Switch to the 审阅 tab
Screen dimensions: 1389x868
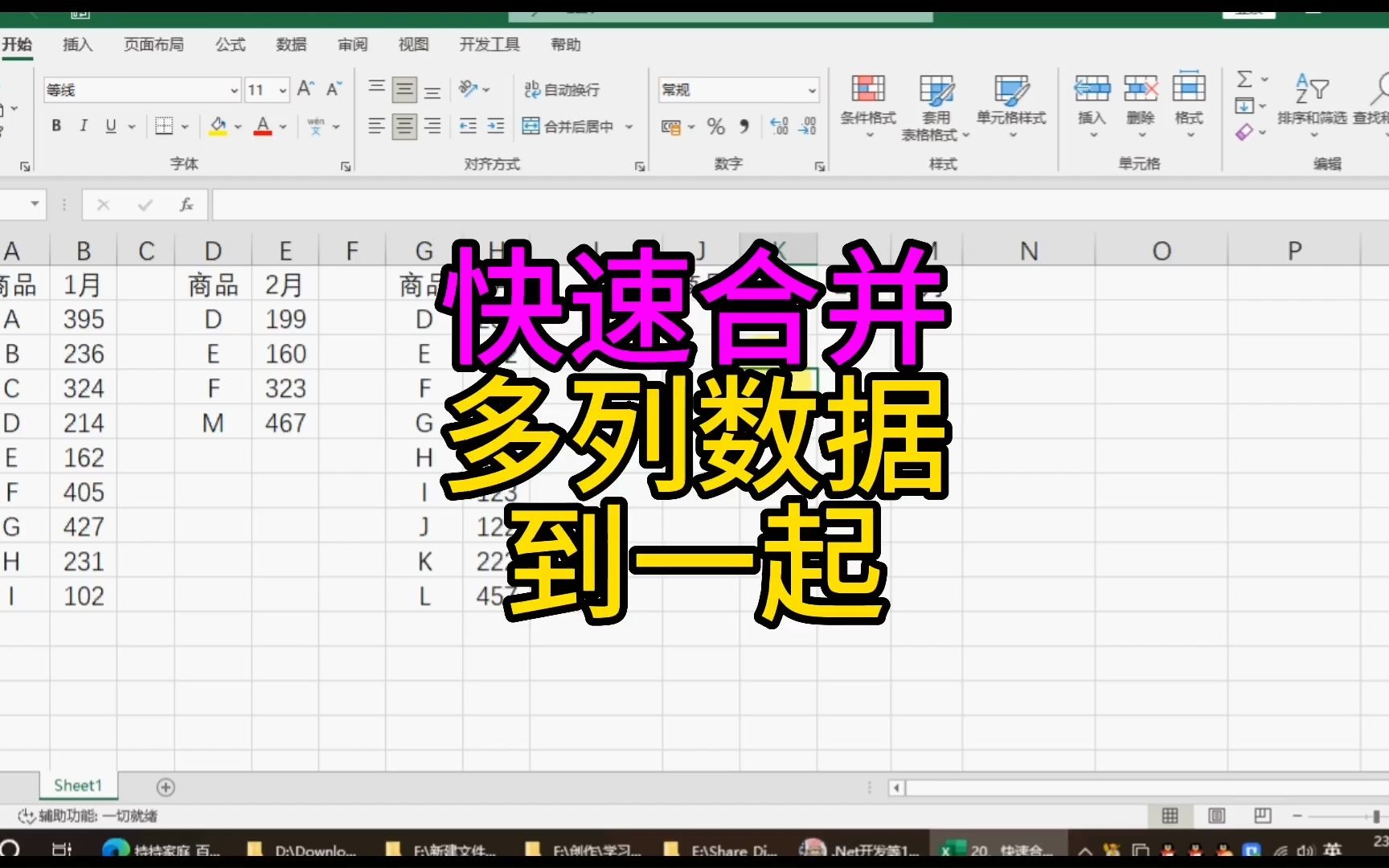[352, 44]
